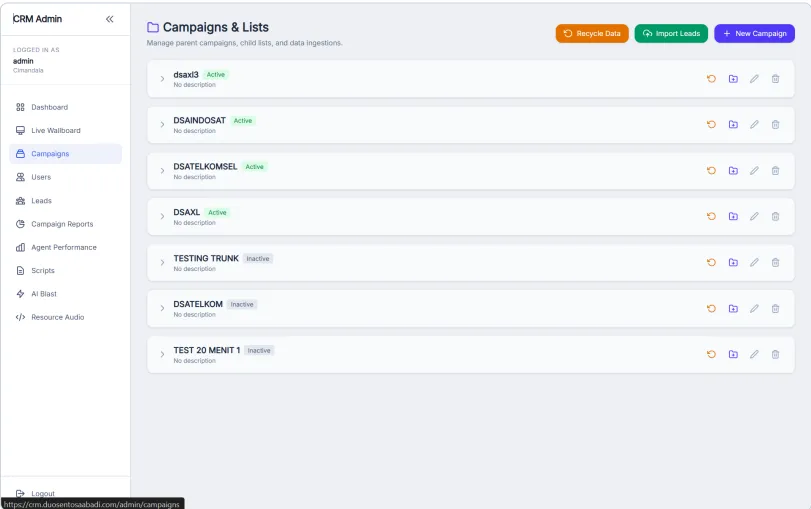Go to Leads page
Viewport: 811px width, 509px height.
pyautogui.click(x=66, y=201)
